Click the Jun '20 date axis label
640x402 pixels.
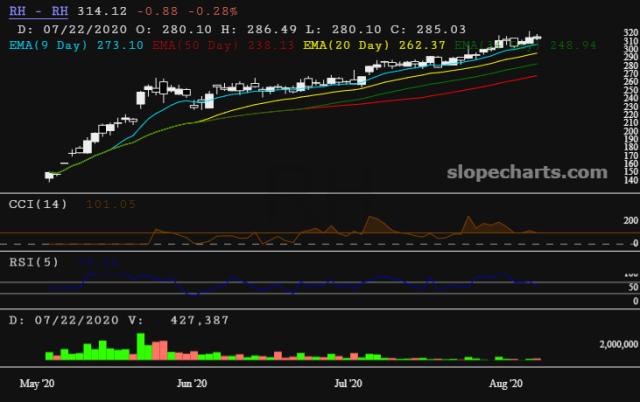(x=191, y=383)
